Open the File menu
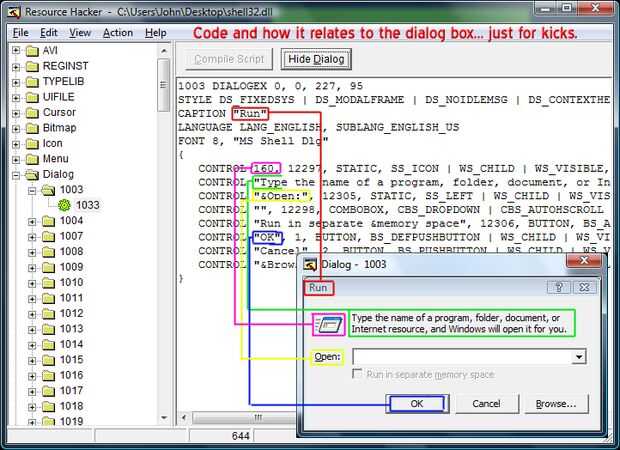This screenshot has width=620, height=450. click(x=21, y=33)
